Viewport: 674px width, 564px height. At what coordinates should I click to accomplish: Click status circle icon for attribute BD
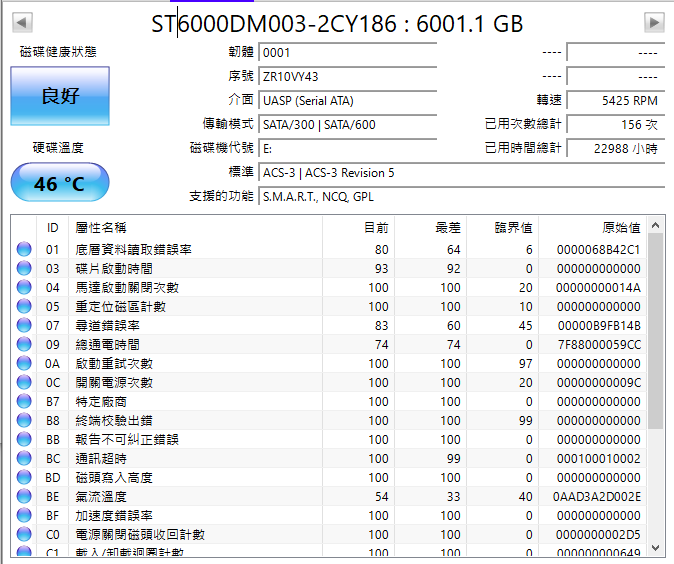click(x=24, y=477)
